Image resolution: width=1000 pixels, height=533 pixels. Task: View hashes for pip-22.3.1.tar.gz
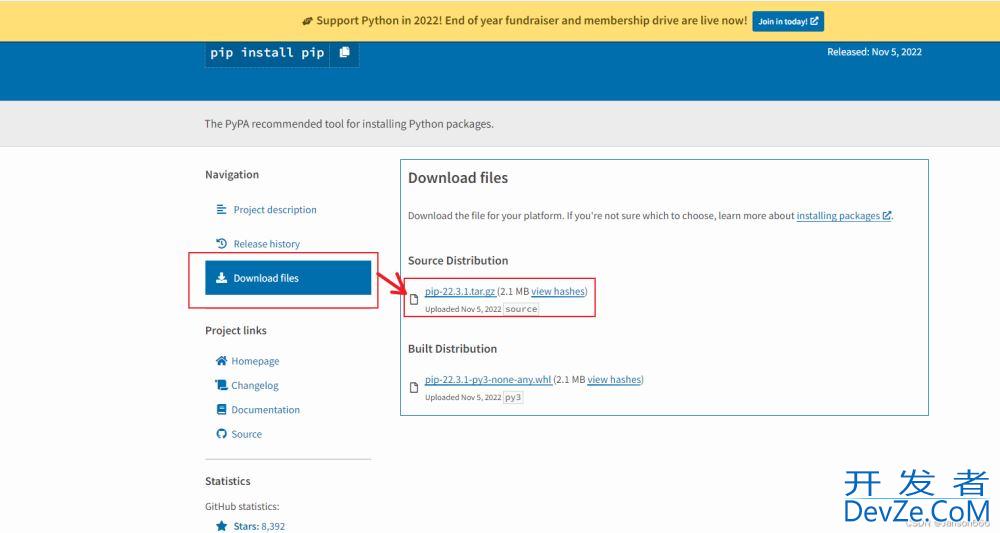pyautogui.click(x=557, y=291)
